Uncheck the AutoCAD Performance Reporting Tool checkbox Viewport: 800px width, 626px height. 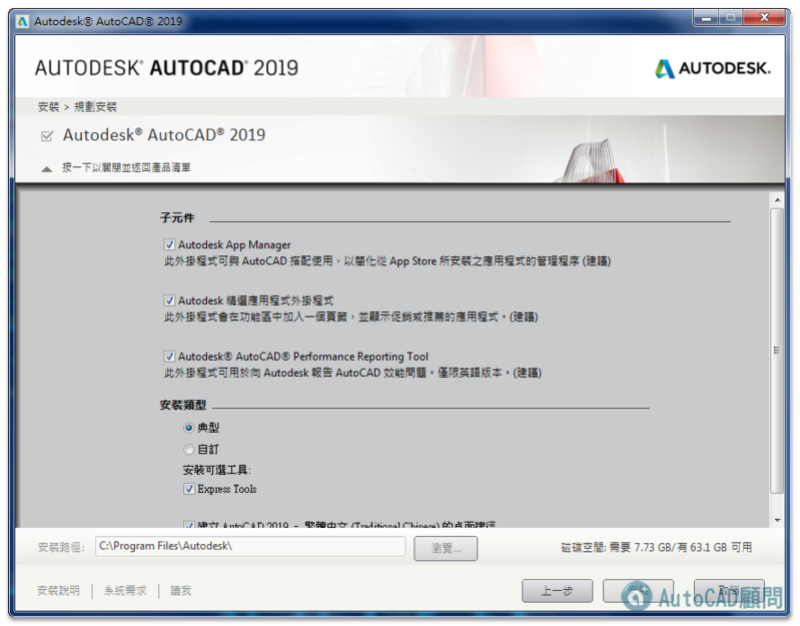[169, 356]
